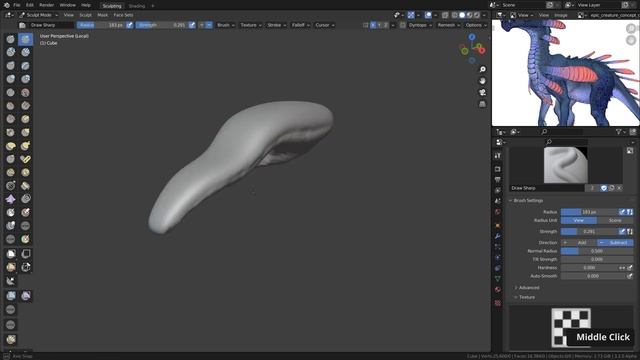Toggle radius pressure sensitivity in header
The width and height of the screenshot is (640, 360).
tap(129, 25)
